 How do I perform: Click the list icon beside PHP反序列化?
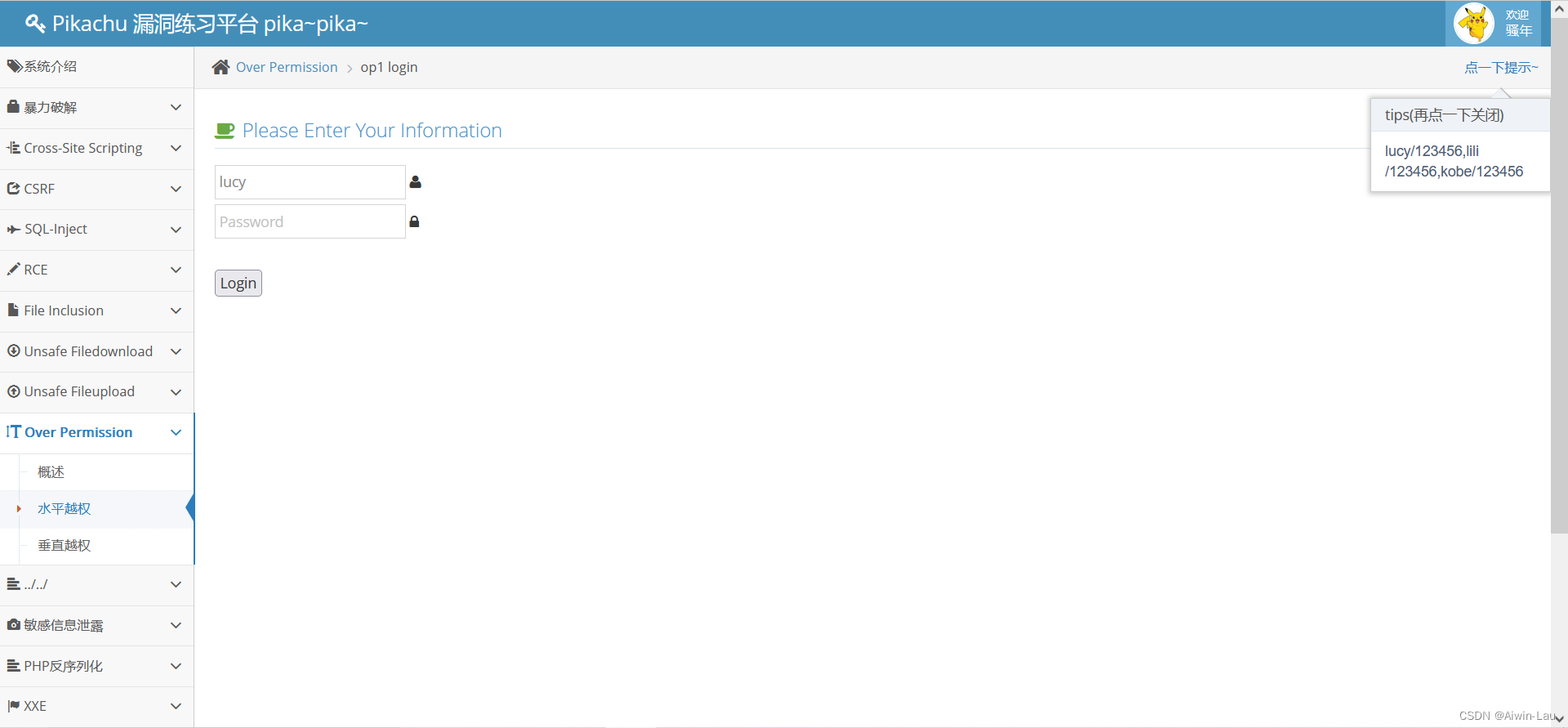tap(13, 666)
